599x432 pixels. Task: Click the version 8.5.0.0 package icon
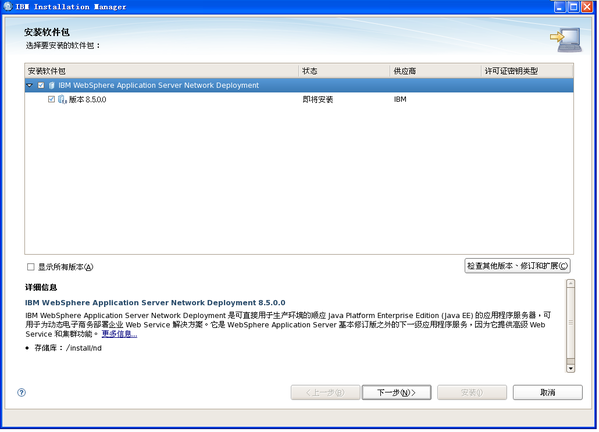[62, 100]
